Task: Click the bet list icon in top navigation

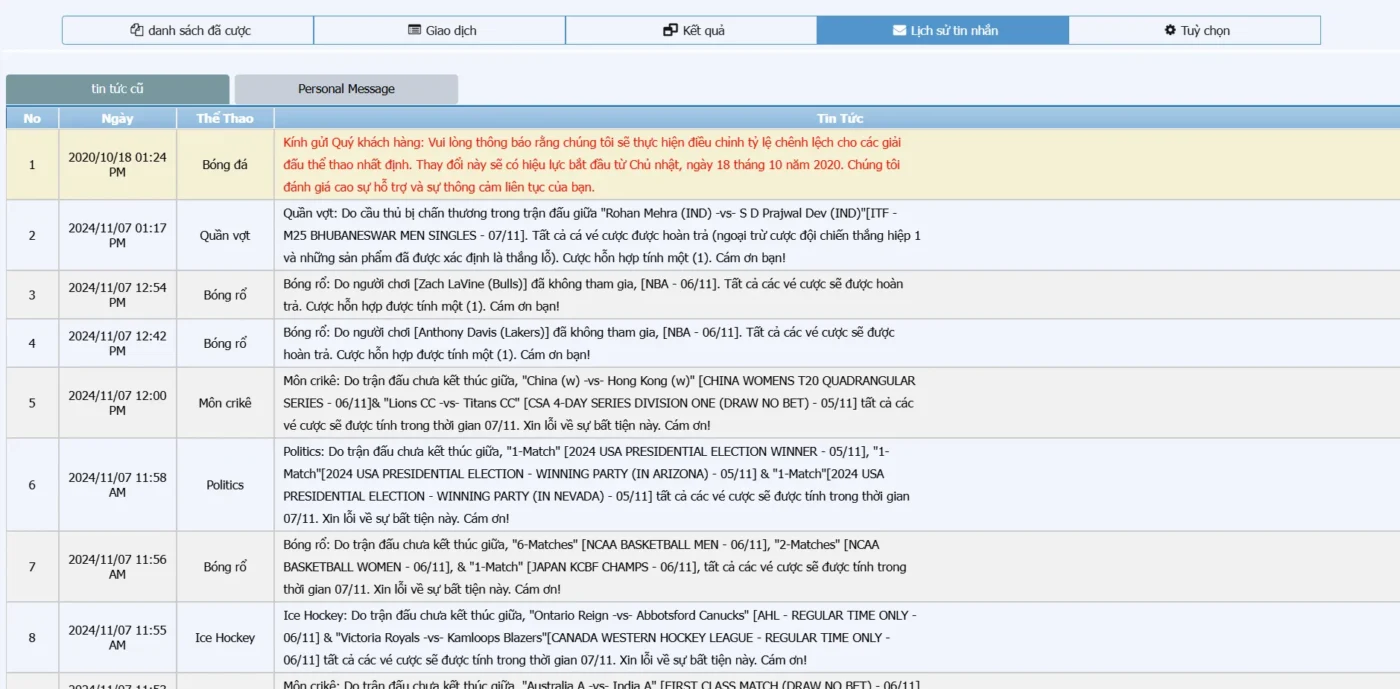Action: coord(137,30)
